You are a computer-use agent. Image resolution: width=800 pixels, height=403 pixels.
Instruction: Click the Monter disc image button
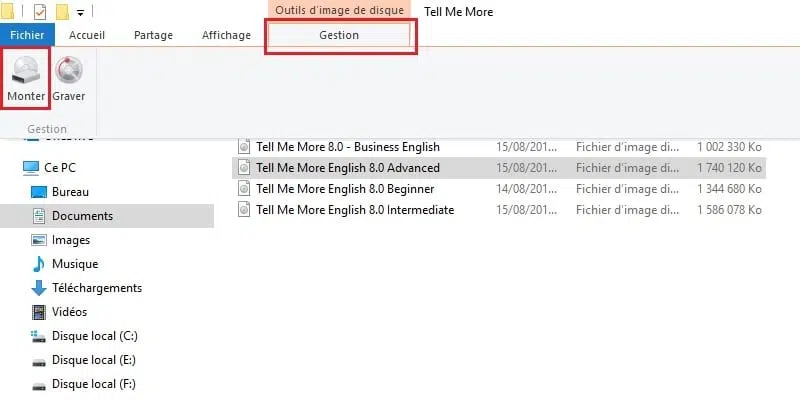[26, 78]
